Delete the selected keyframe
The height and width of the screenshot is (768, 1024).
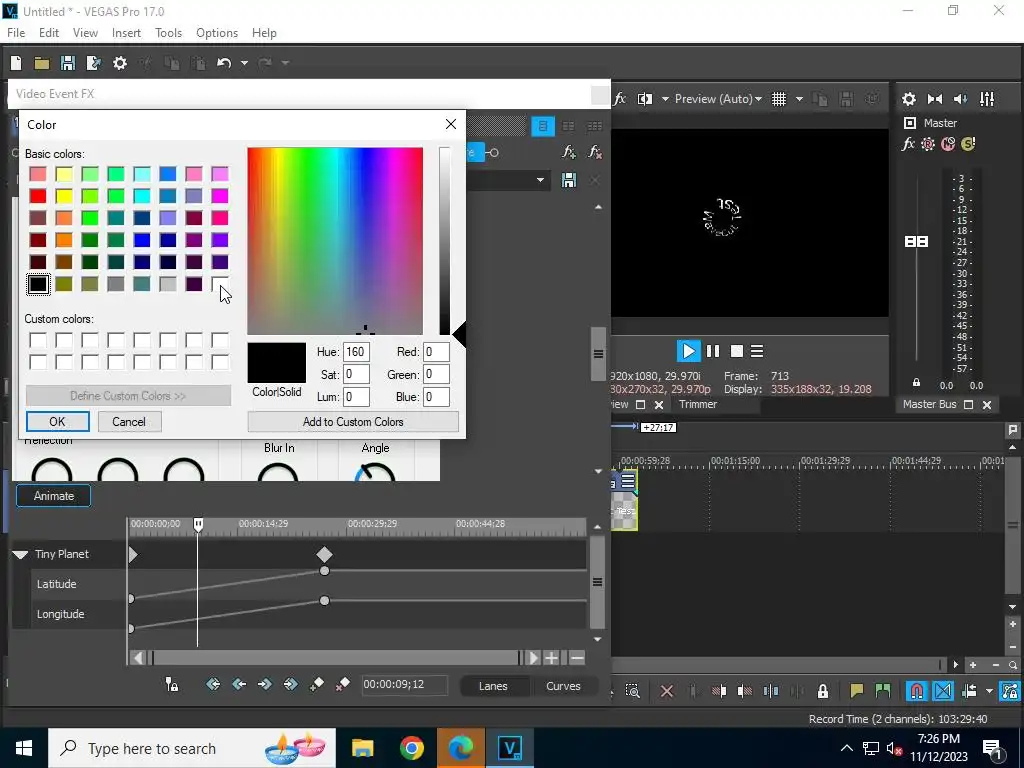(342, 684)
